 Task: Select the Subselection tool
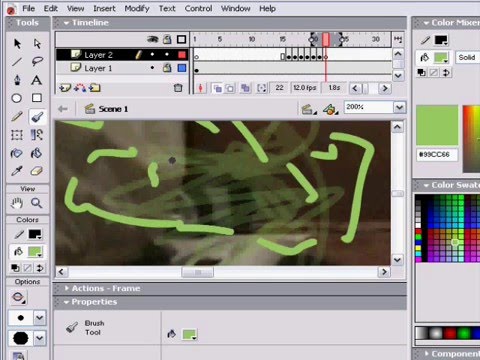[37, 43]
